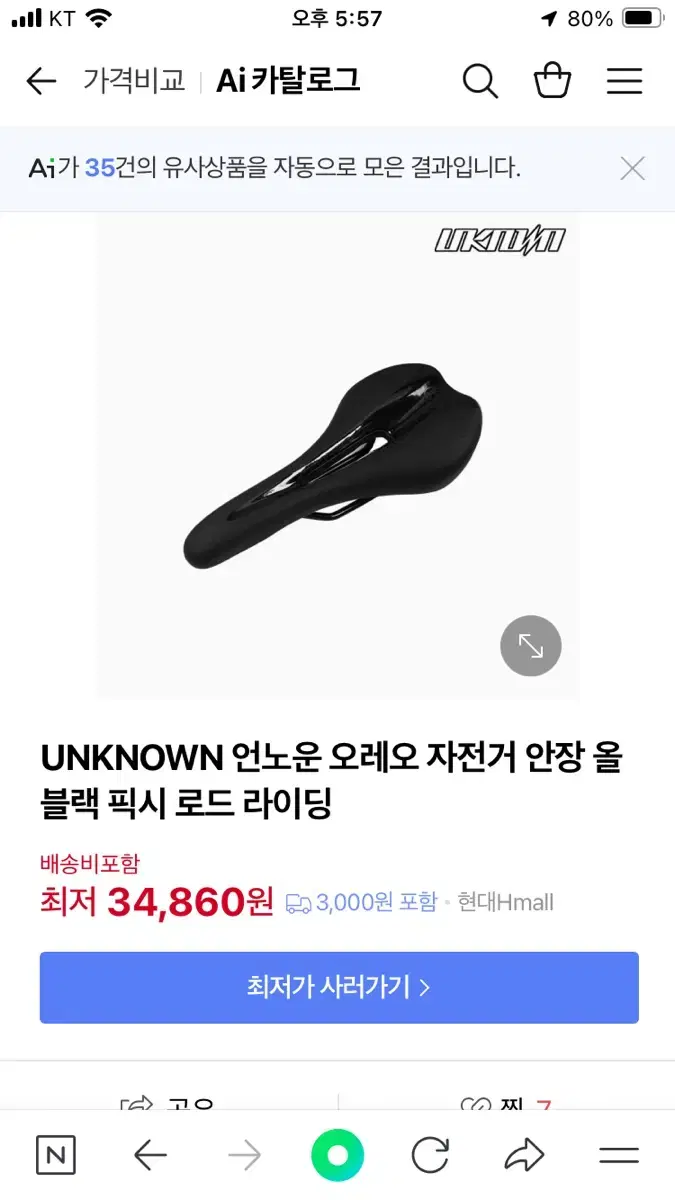
Task: Reload the page with refresh icon
Action: pyautogui.click(x=431, y=1156)
